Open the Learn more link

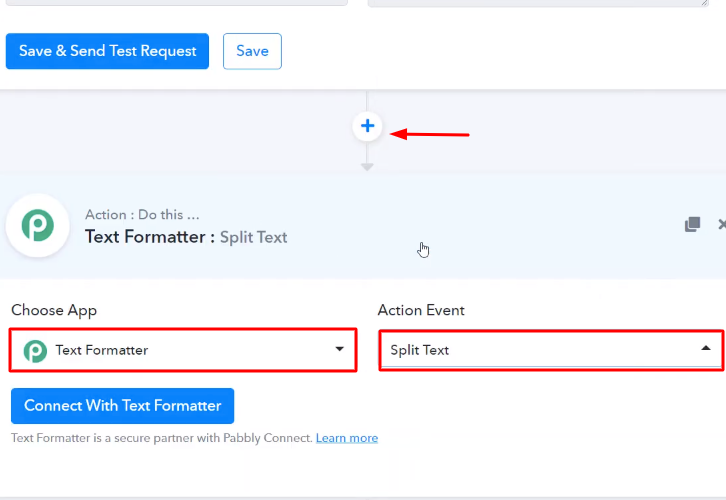coord(347,438)
